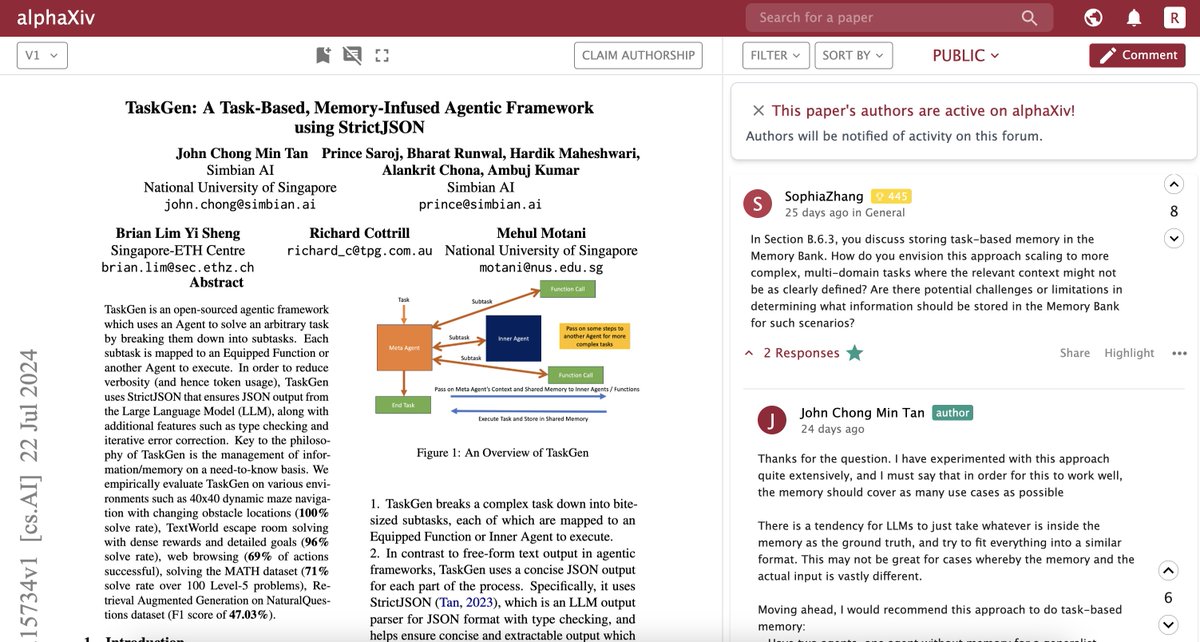Open the globe language icon
Viewport: 1200px width, 642px height.
[1093, 18]
